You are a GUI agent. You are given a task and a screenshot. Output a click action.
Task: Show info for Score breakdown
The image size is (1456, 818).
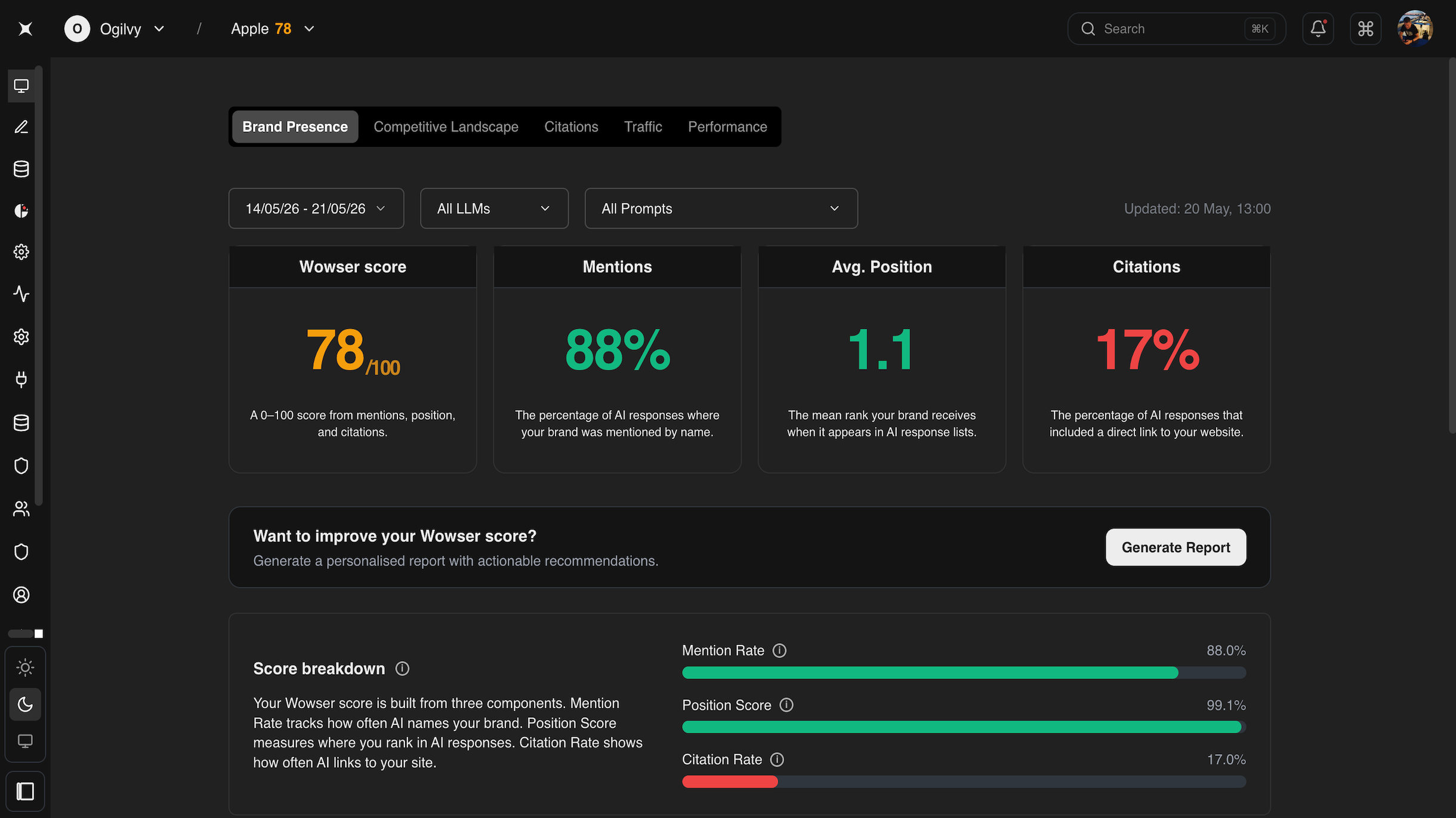click(x=402, y=669)
